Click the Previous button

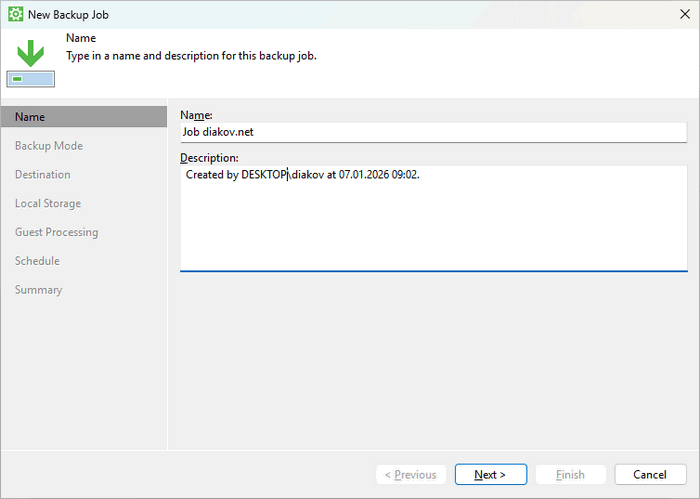pyautogui.click(x=410, y=475)
